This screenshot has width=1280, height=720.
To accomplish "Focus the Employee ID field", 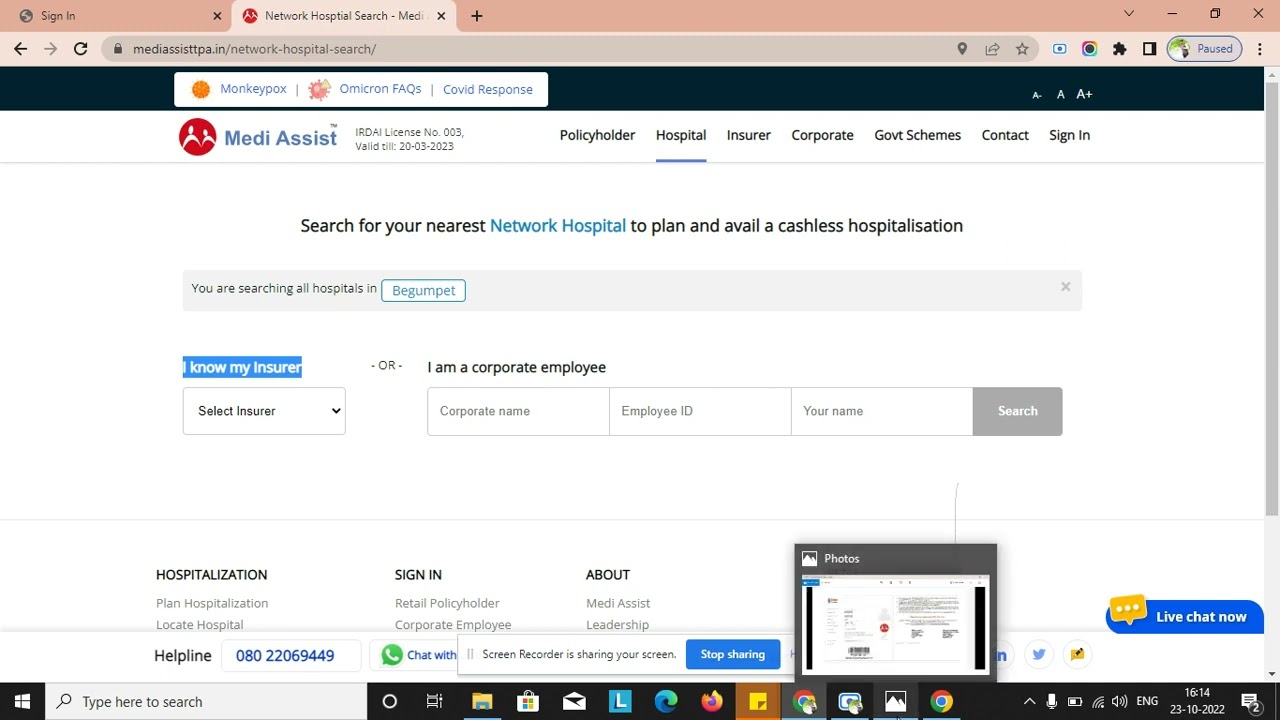I will [700, 411].
